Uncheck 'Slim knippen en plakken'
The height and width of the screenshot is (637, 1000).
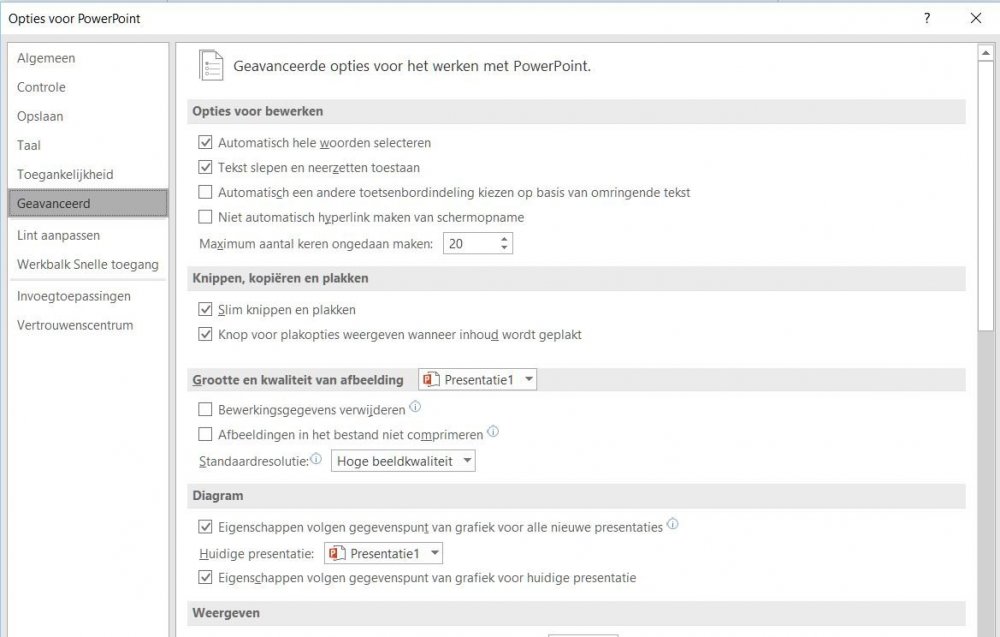(206, 310)
